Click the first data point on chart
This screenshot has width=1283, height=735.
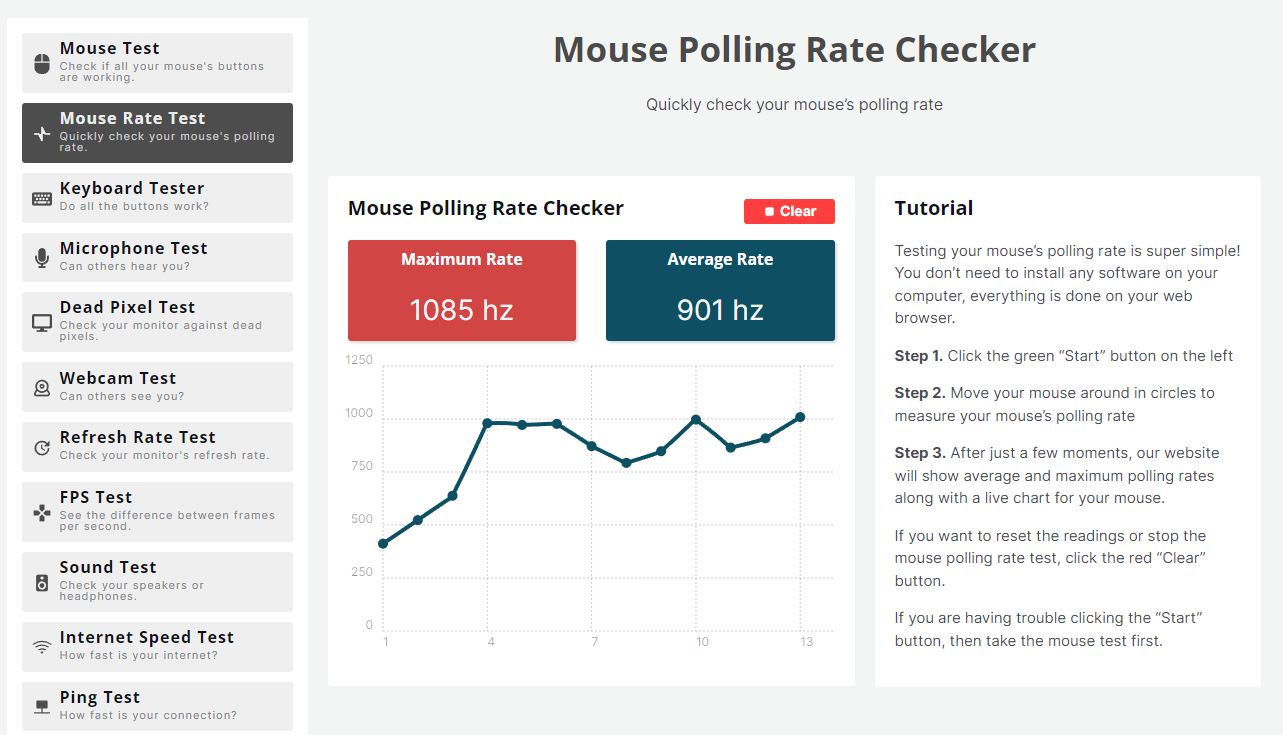click(383, 543)
